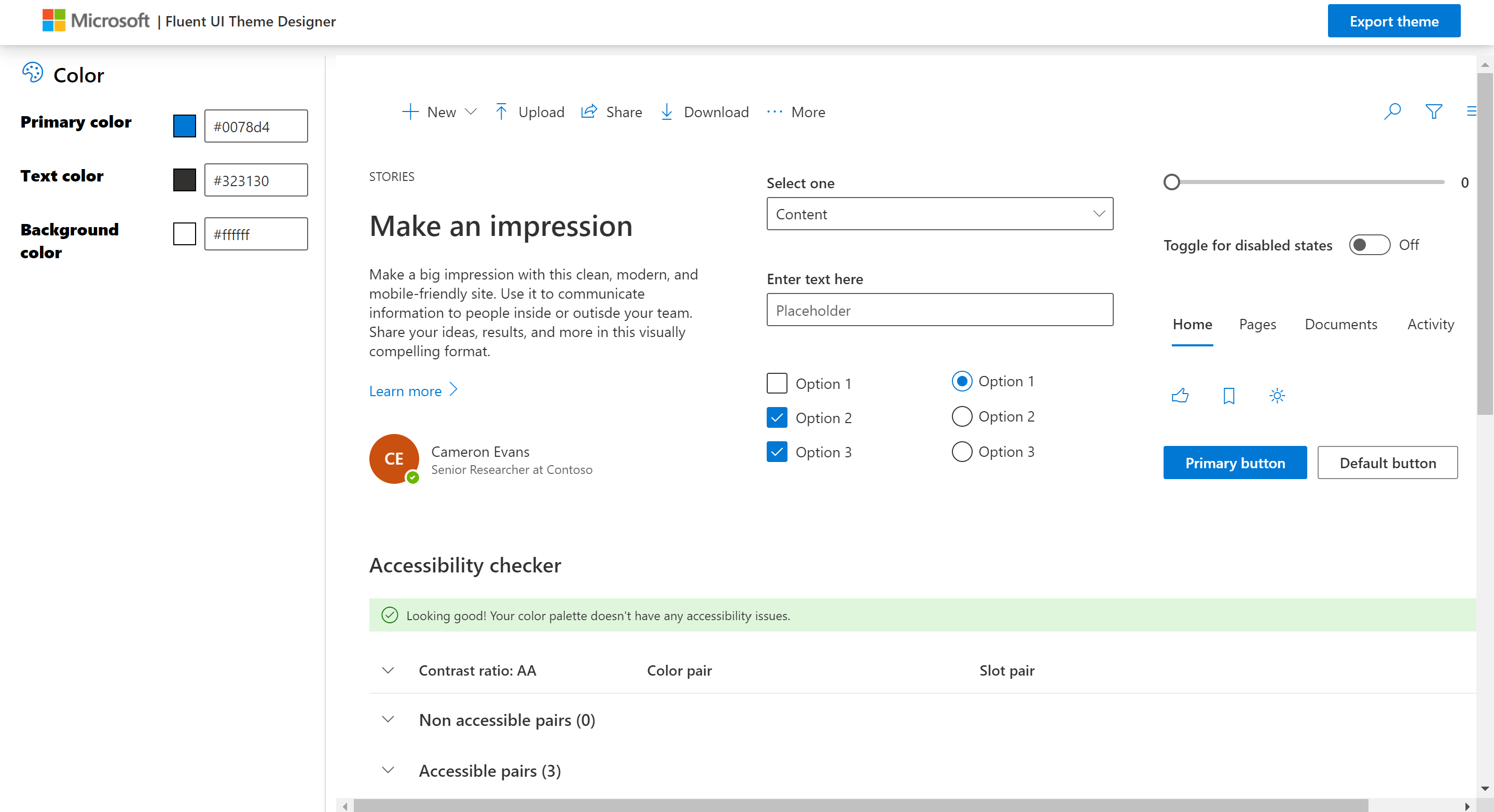Image resolution: width=1494 pixels, height=812 pixels.
Task: Open the Select one Content dropdown
Action: (x=939, y=214)
